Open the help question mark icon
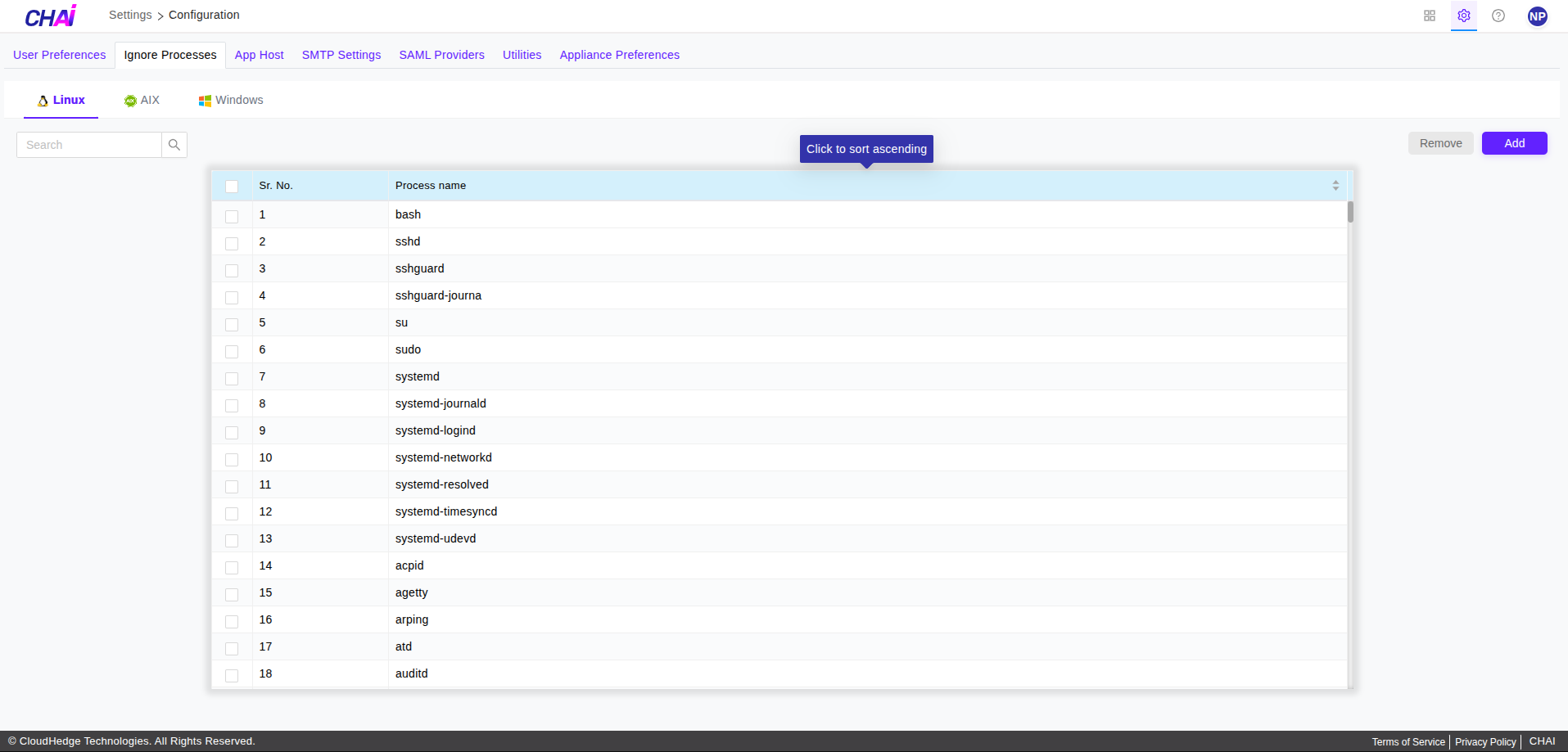Screen dimensions: 1568x752 (1498, 16)
